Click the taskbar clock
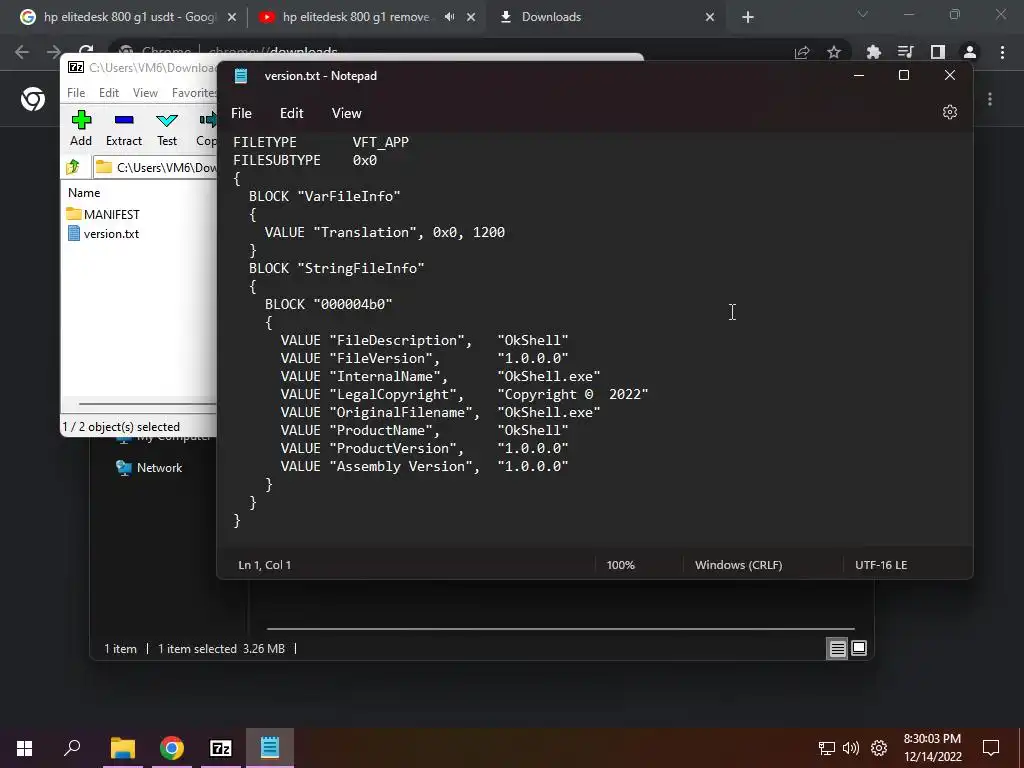This screenshot has height=768, width=1024. (x=932, y=748)
